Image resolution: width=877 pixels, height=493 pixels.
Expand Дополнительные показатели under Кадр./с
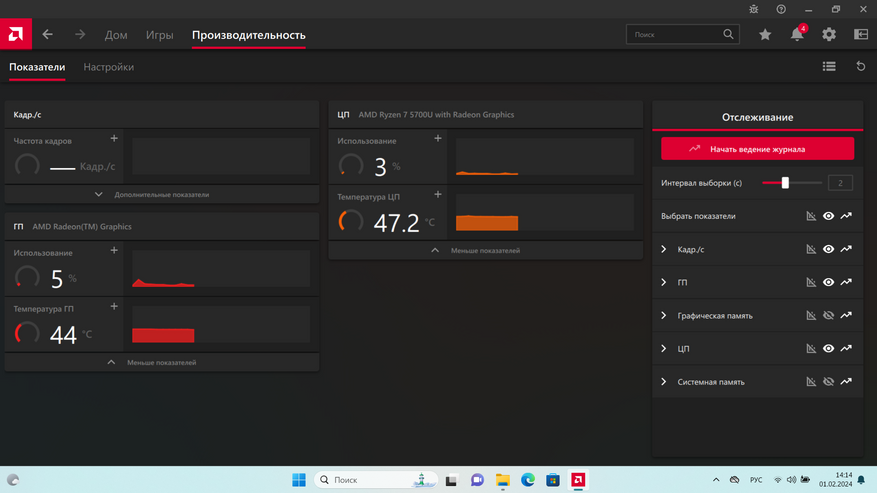161,195
